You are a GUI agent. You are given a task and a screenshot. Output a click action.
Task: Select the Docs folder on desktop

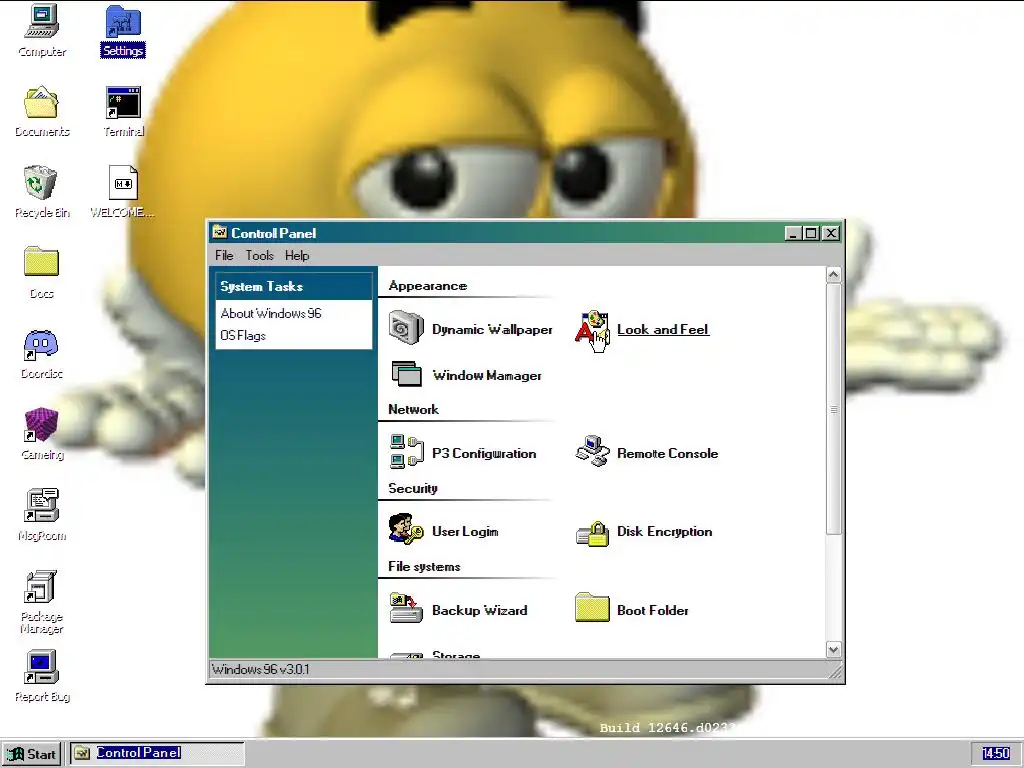click(41, 261)
